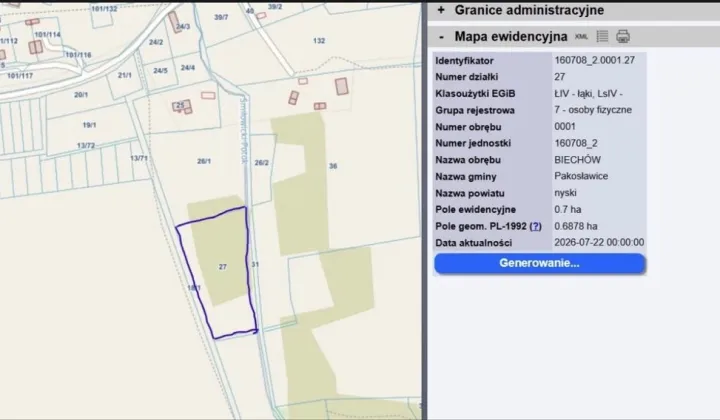The height and width of the screenshot is (420, 720).
Task: Select parcel 19/1 on the map
Action: 89,125
